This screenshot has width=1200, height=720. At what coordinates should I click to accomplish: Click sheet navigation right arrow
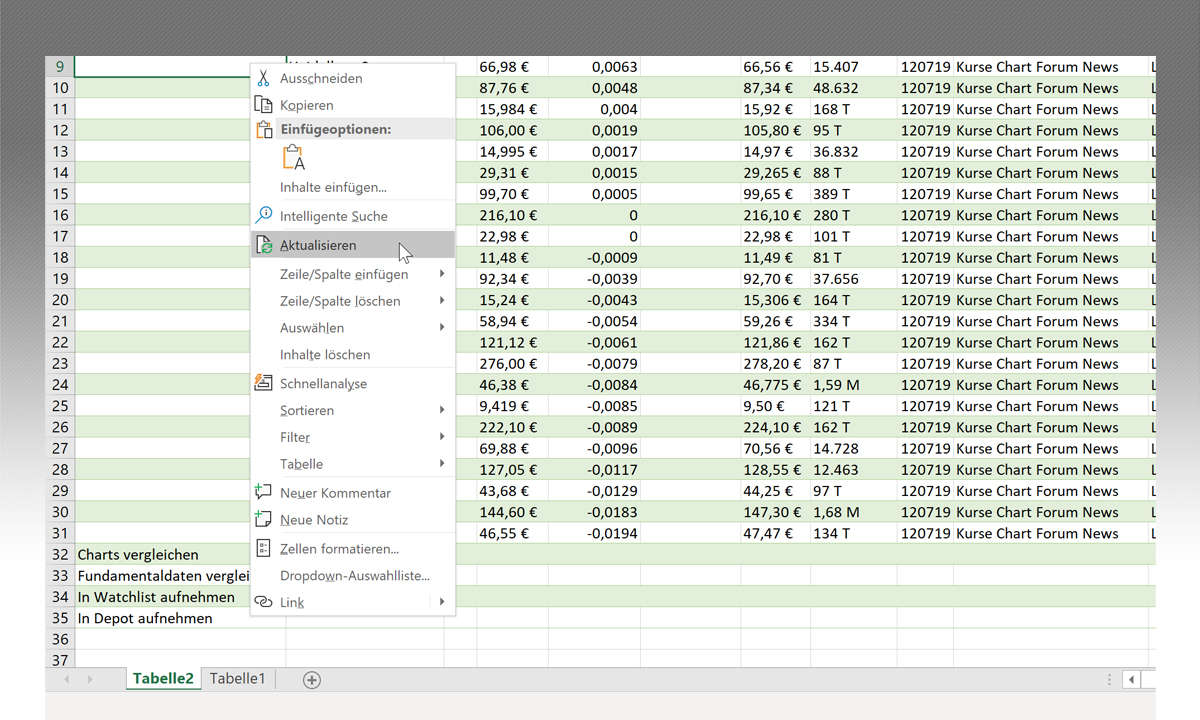[x=89, y=680]
